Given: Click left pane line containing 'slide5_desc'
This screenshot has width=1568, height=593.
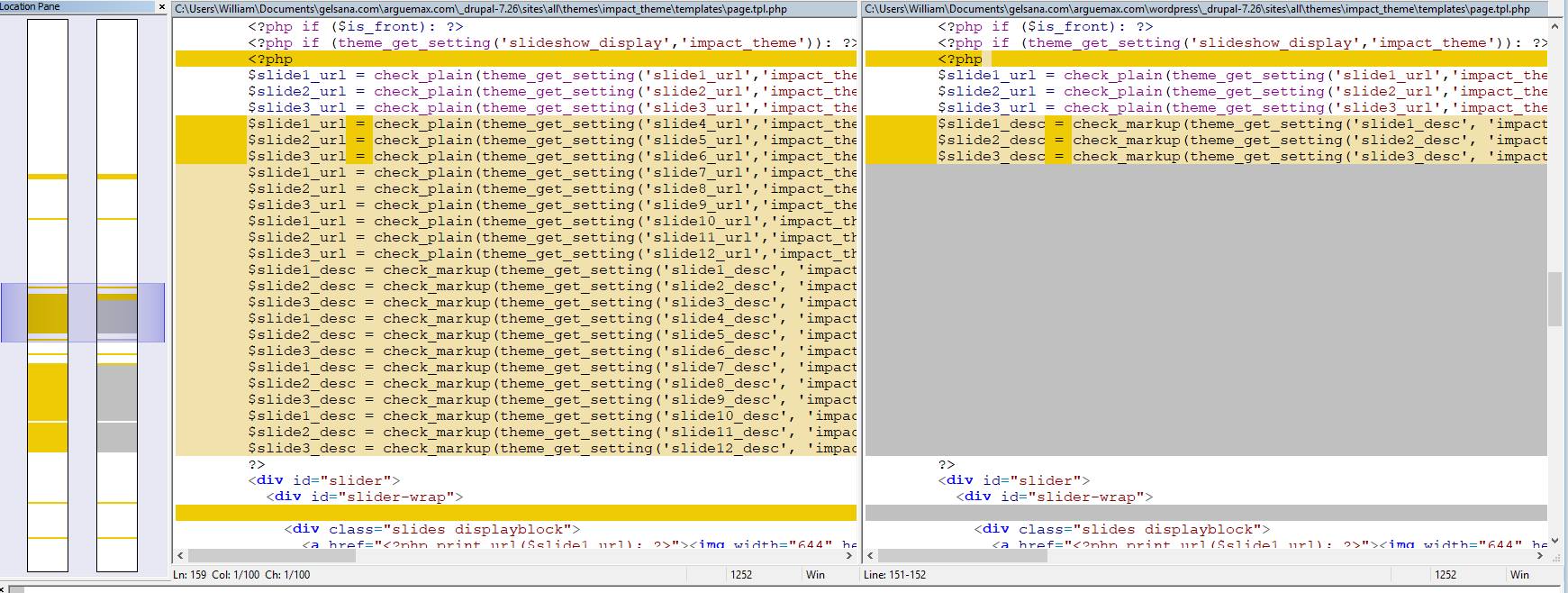Looking at the screenshot, I should tap(516, 334).
